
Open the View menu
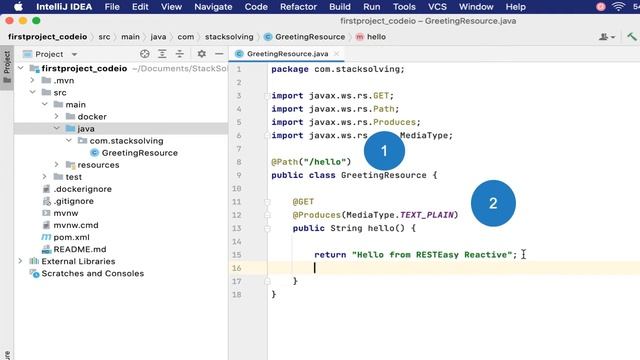pos(171,7)
